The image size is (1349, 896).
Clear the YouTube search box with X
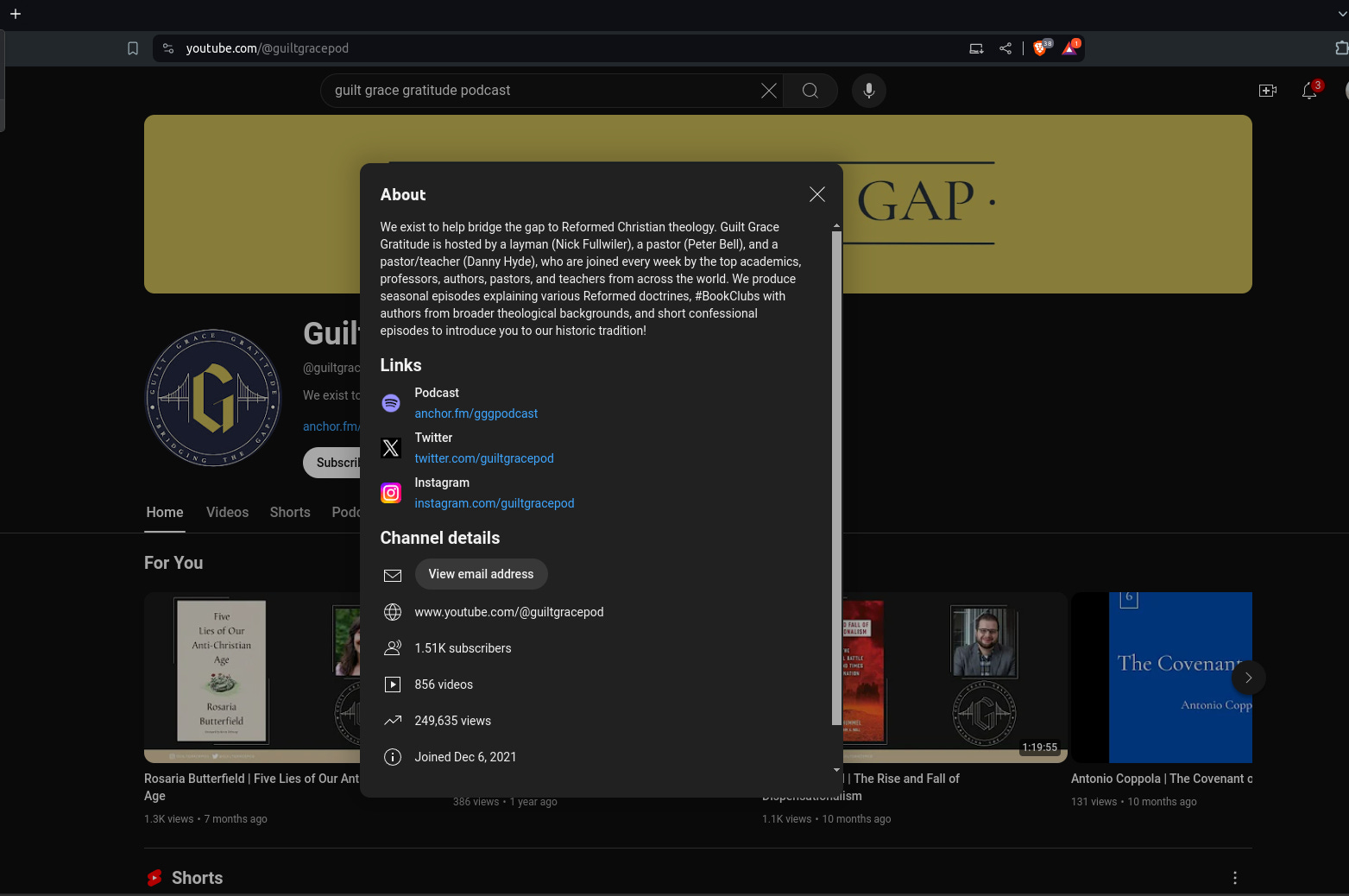pyautogui.click(x=768, y=91)
